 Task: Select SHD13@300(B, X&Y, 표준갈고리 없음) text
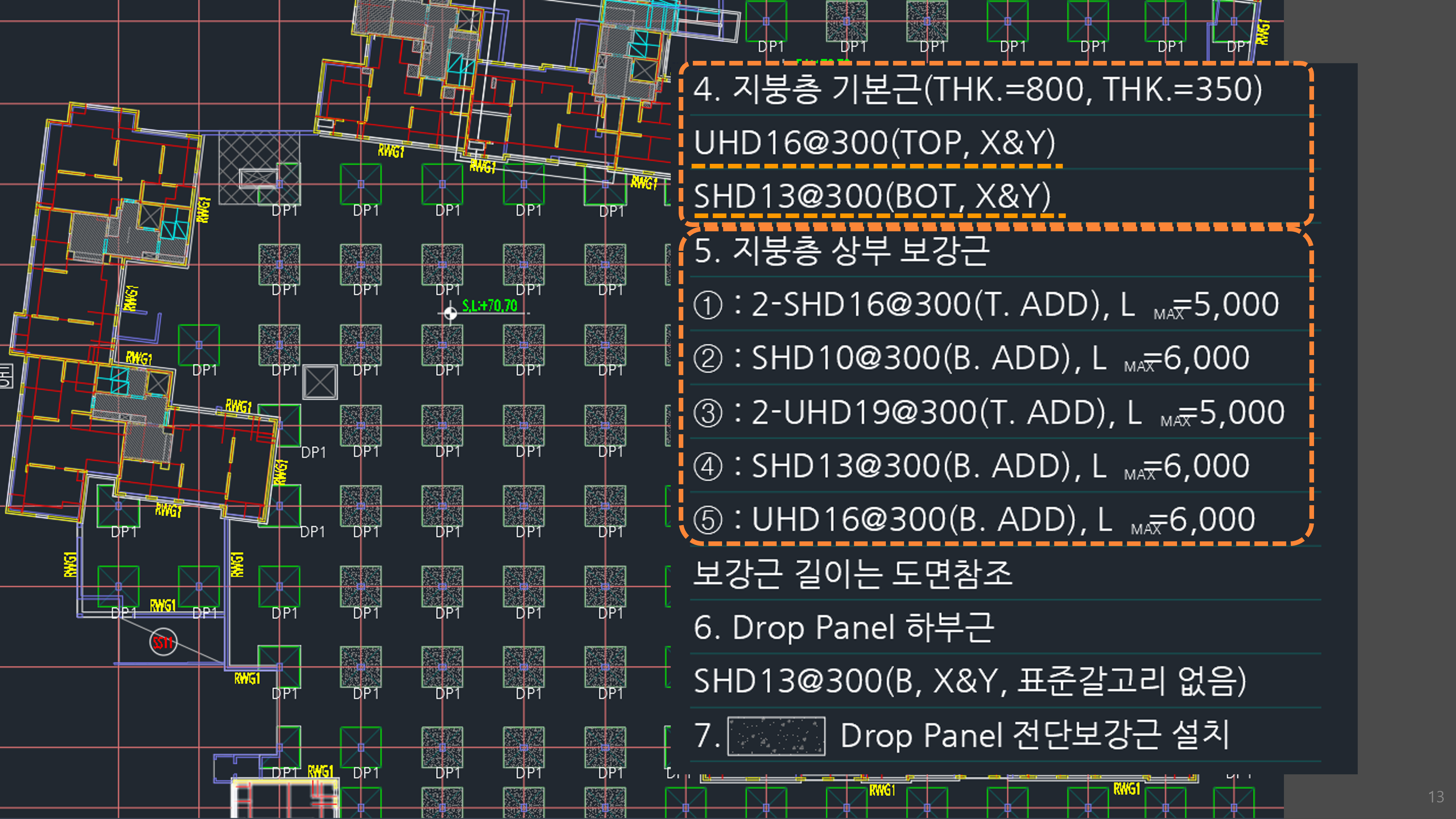969,681
